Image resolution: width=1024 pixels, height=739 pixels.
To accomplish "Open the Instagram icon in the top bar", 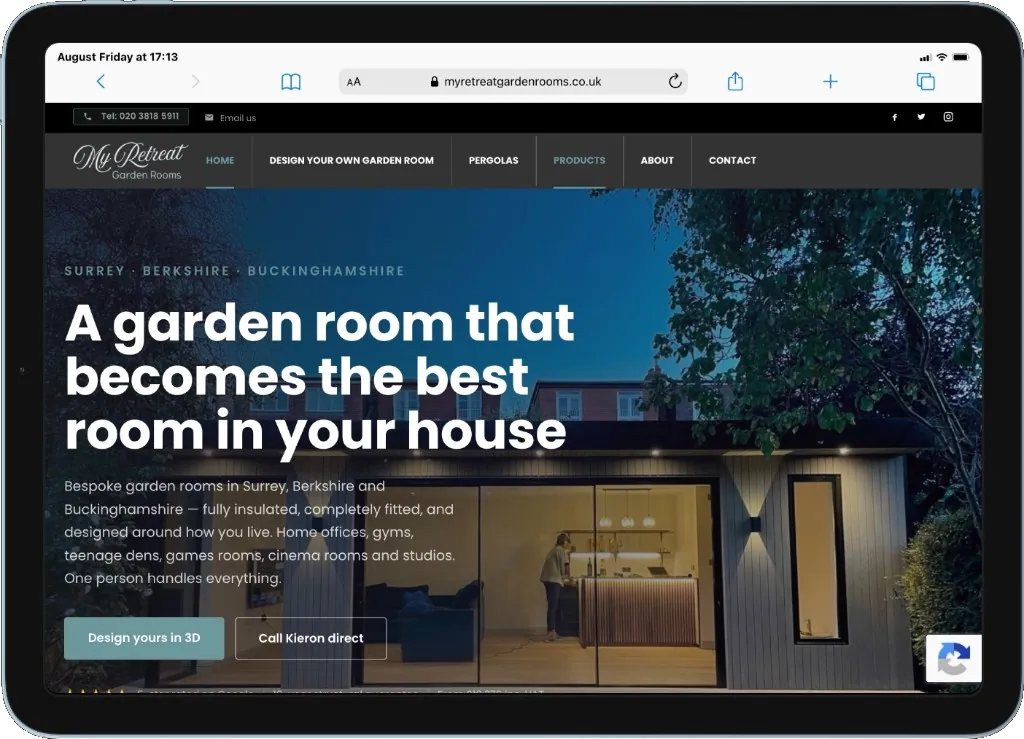I will click(x=948, y=117).
